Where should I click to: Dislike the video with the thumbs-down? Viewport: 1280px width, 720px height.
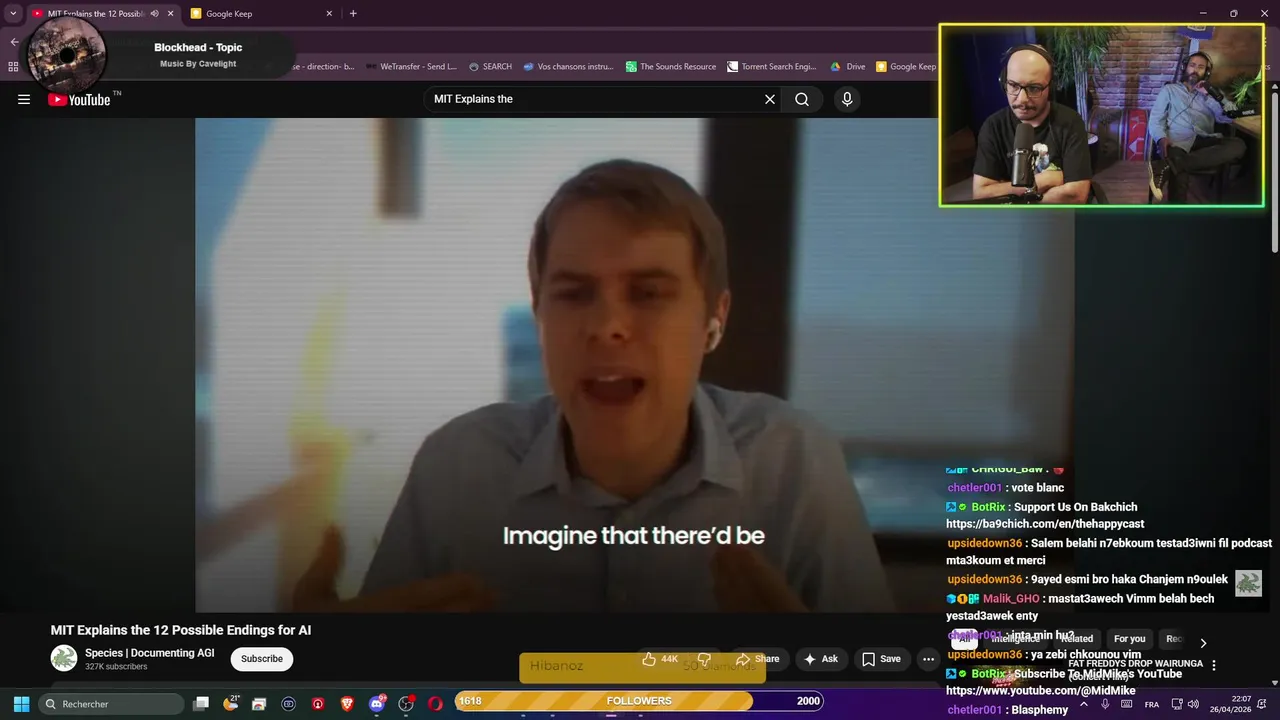tap(704, 659)
